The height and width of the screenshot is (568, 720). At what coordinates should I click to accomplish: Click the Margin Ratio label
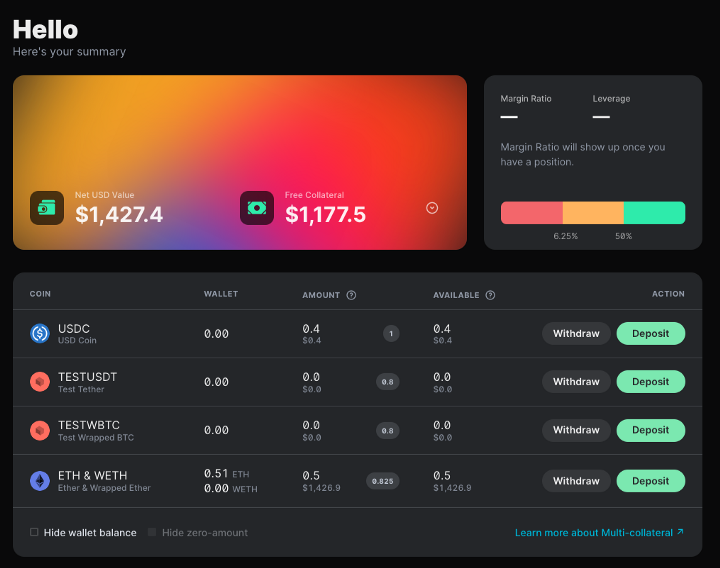point(526,99)
